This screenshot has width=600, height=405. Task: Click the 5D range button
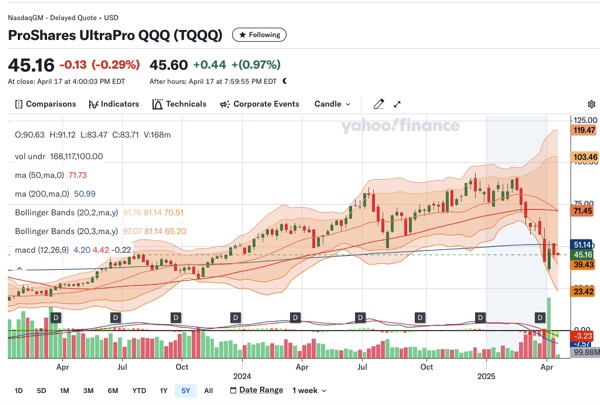tap(41, 390)
